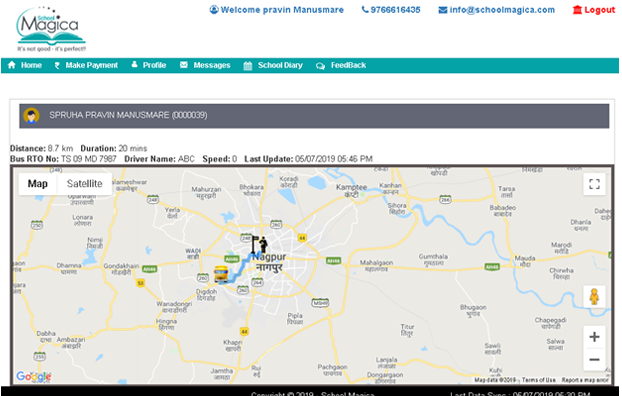Click the Hingna label on the map
The width and height of the screenshot is (622, 396).
point(167,324)
